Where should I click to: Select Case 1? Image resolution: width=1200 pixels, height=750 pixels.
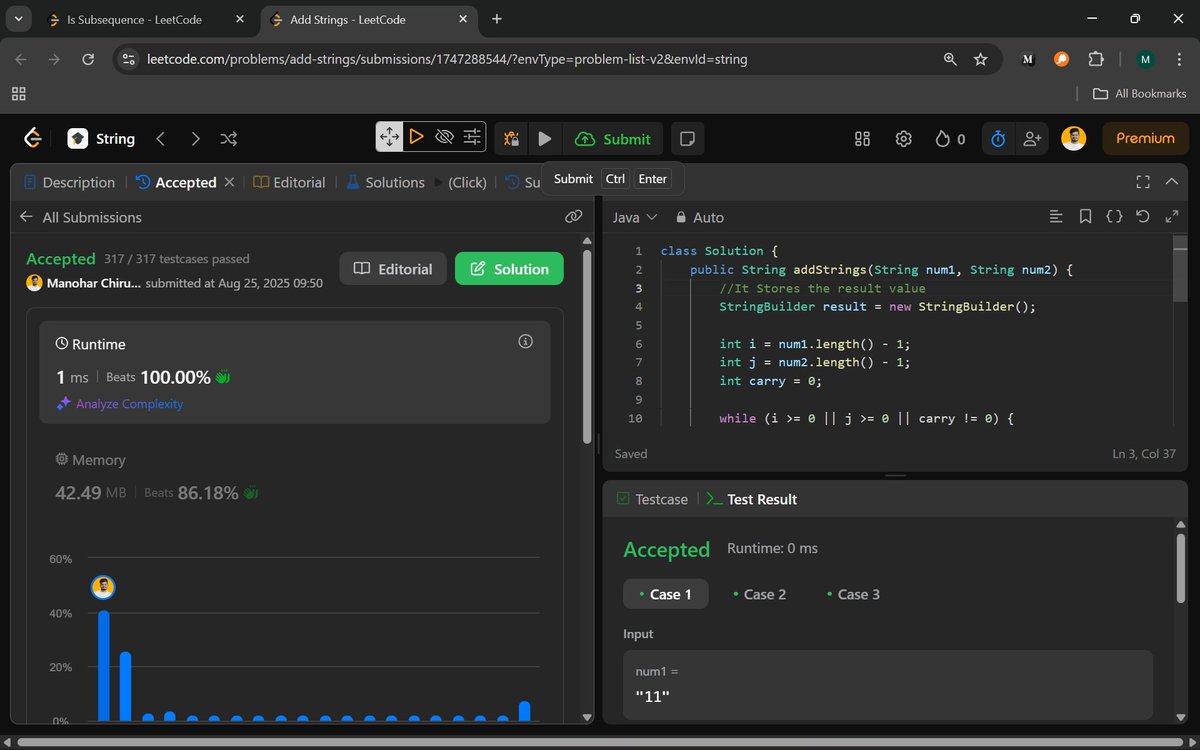[665, 594]
